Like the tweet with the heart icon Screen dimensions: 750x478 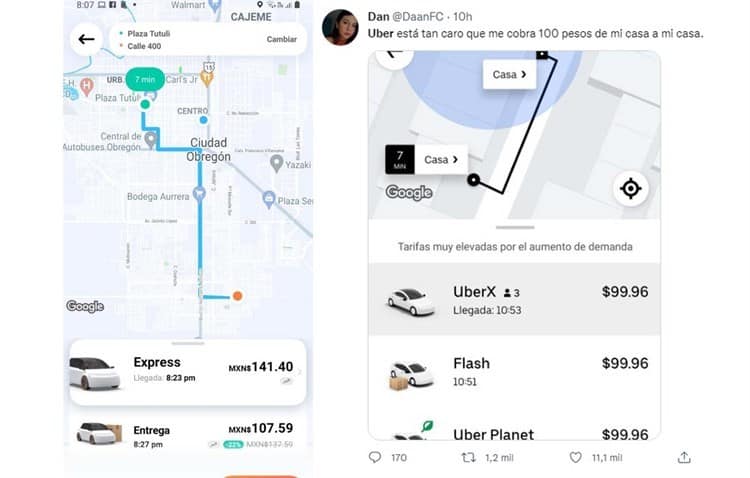tap(575, 457)
